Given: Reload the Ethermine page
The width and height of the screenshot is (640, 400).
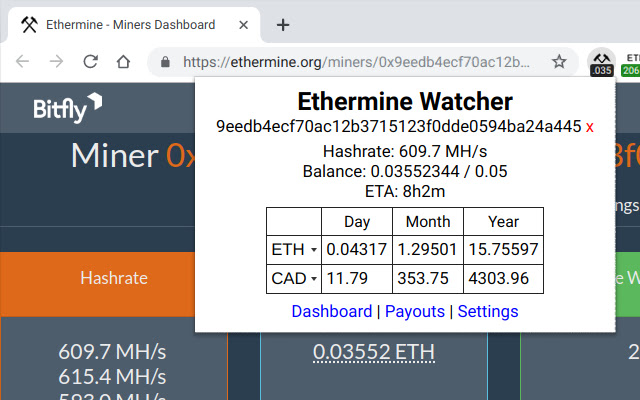Looking at the screenshot, I should click(91, 62).
